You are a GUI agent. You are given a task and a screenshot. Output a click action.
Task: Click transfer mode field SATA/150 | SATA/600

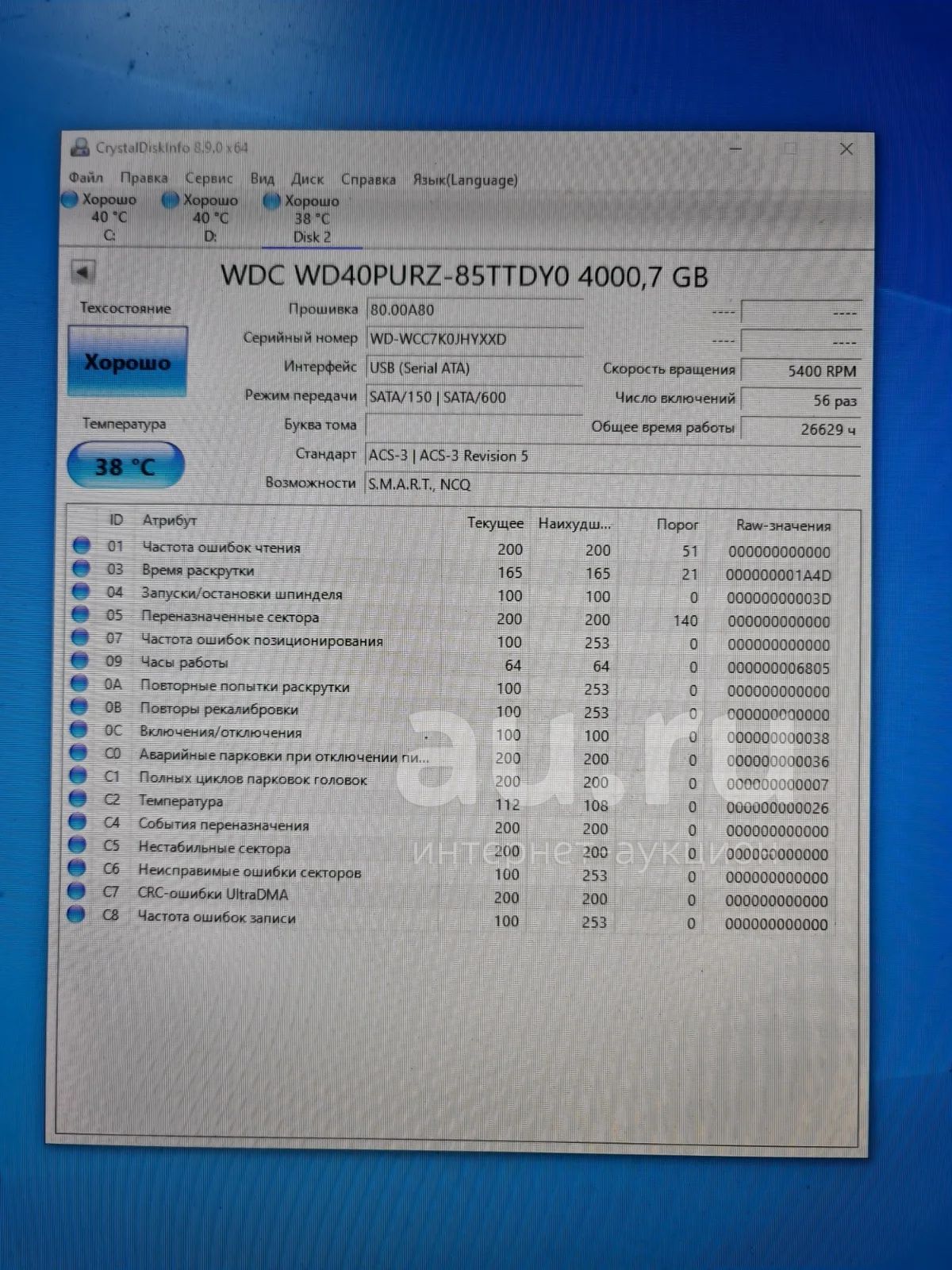point(474,397)
